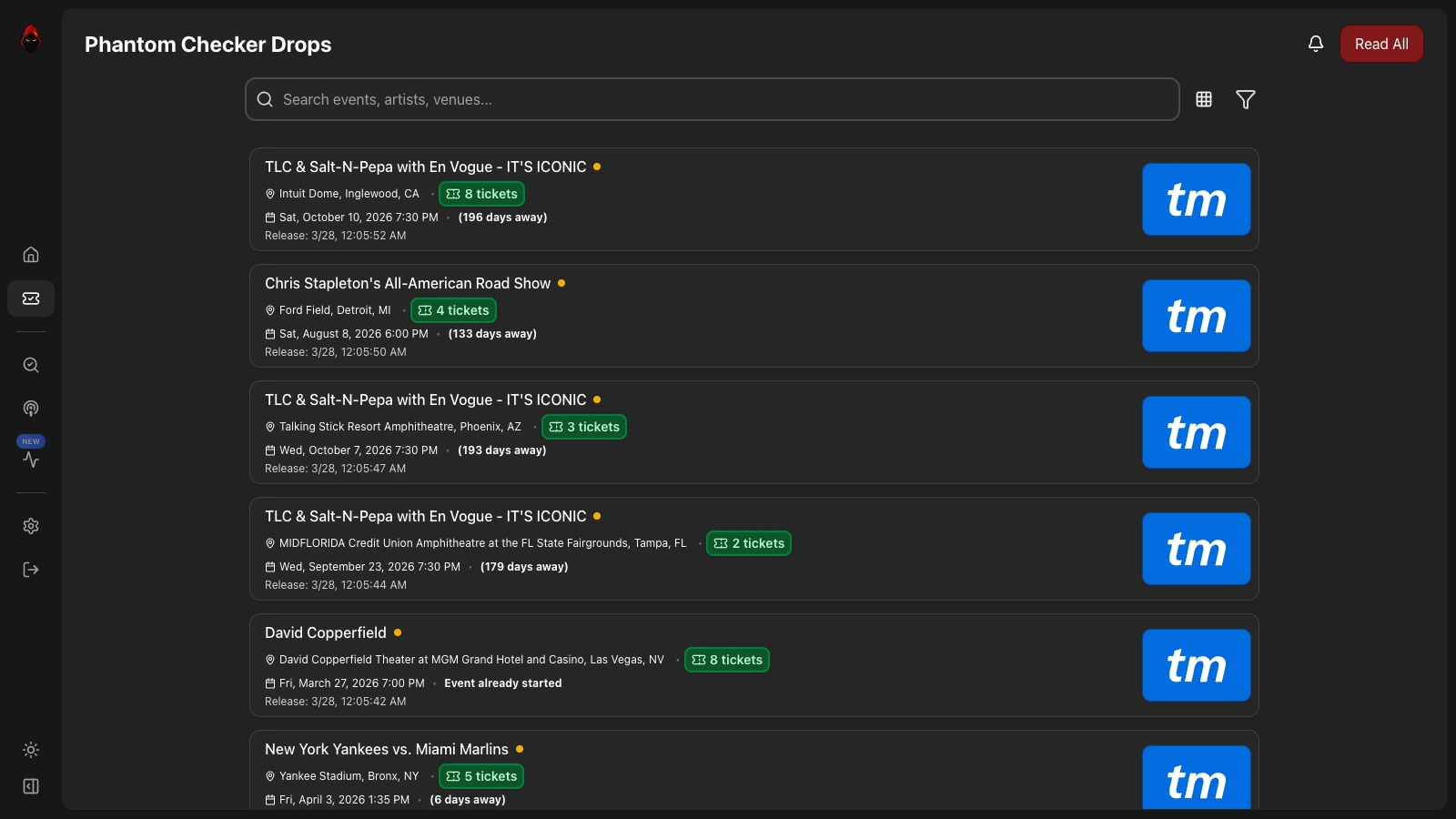
Task: Open Ticketmaster logo for Yankees event
Action: [x=1197, y=778]
